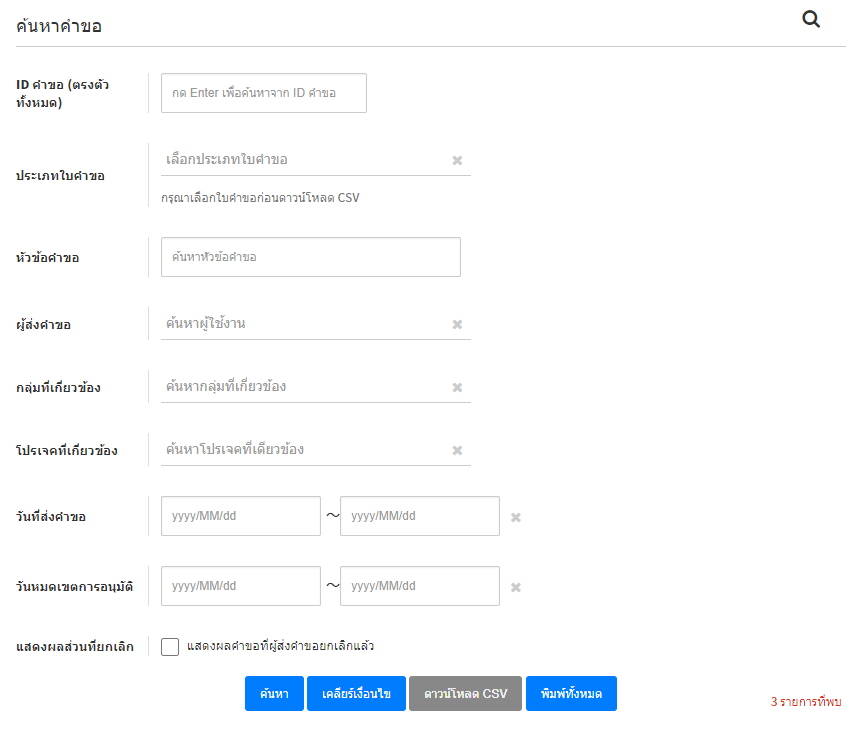Clear the ประเภทใบคำขอ selection with its X icon
868x732 pixels.
pyautogui.click(x=457, y=160)
